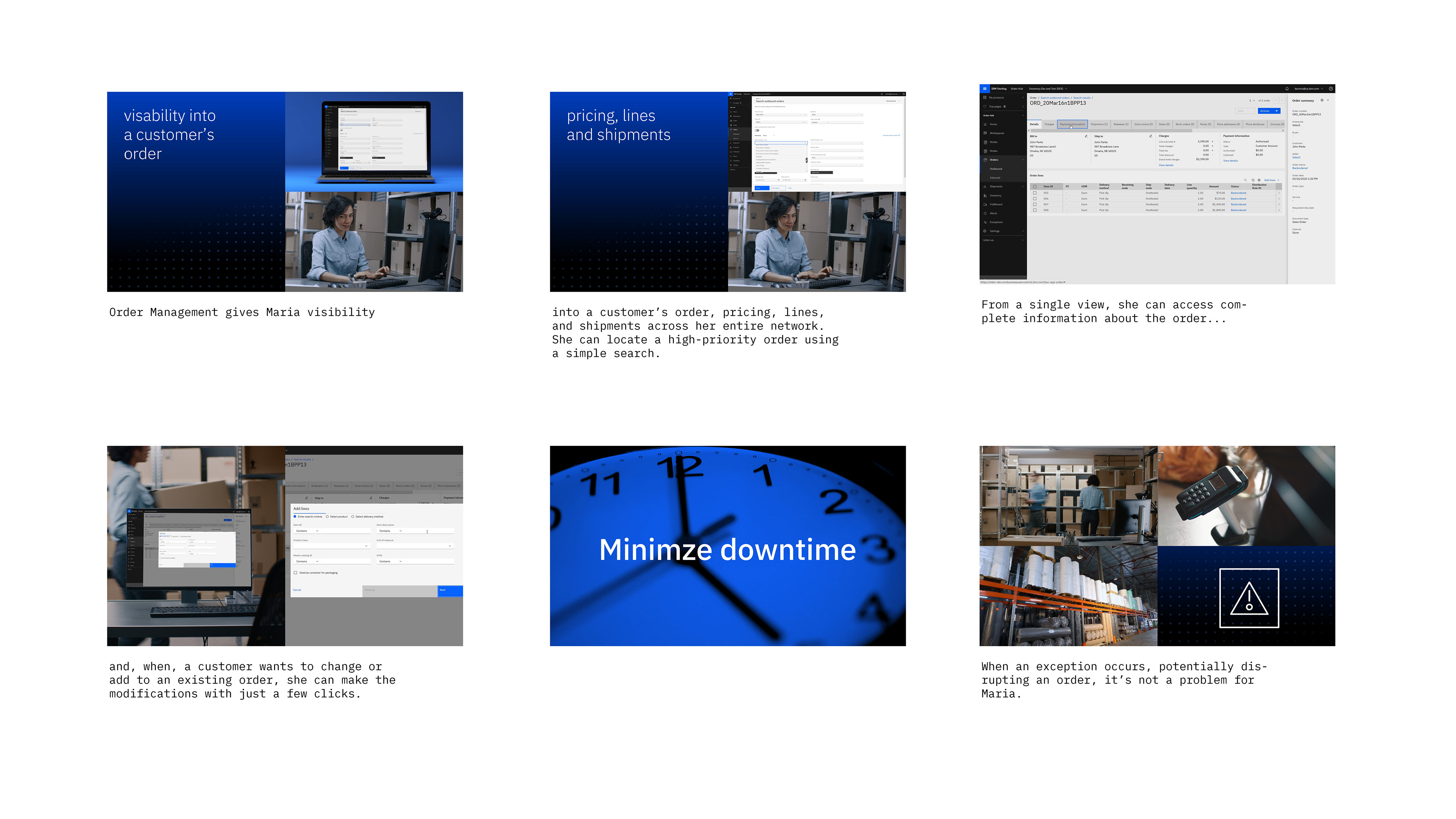This screenshot has height=819, width=1456.
Task: Open the blue hamburger menu beside IBM Sterling
Action: pos(985,89)
